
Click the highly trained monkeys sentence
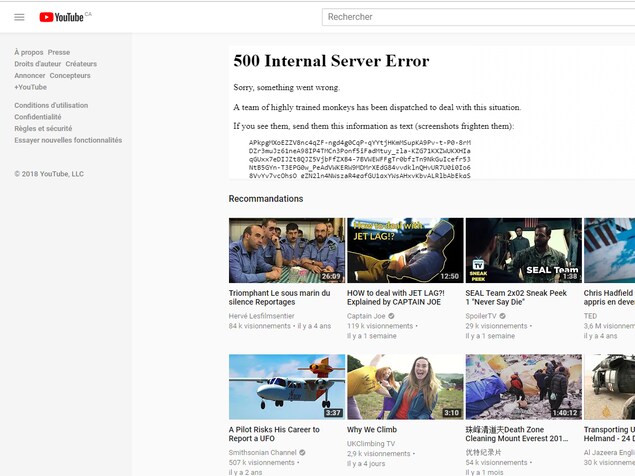[377, 107]
